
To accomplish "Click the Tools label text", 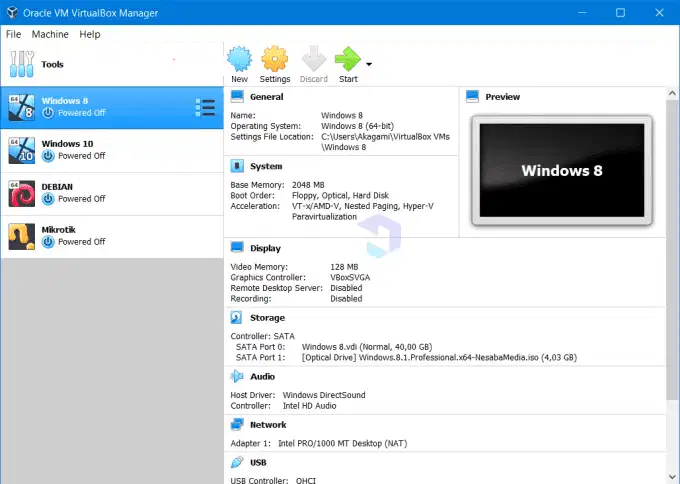I will point(52,64).
